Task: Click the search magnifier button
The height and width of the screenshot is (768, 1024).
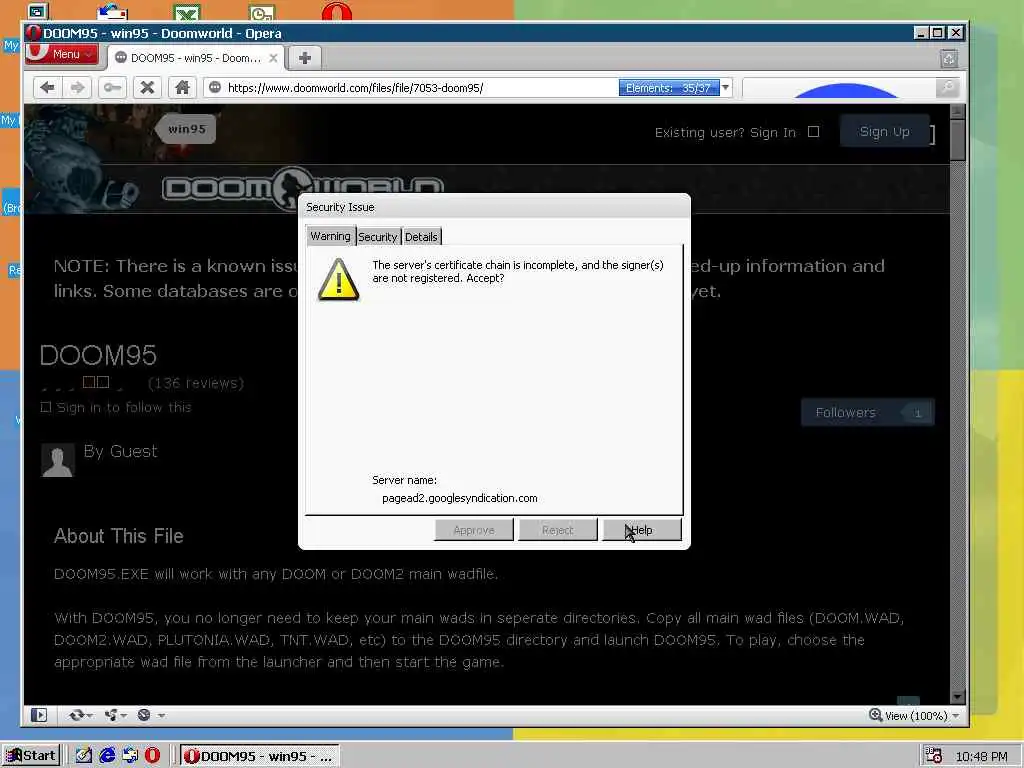Action: 947,88
